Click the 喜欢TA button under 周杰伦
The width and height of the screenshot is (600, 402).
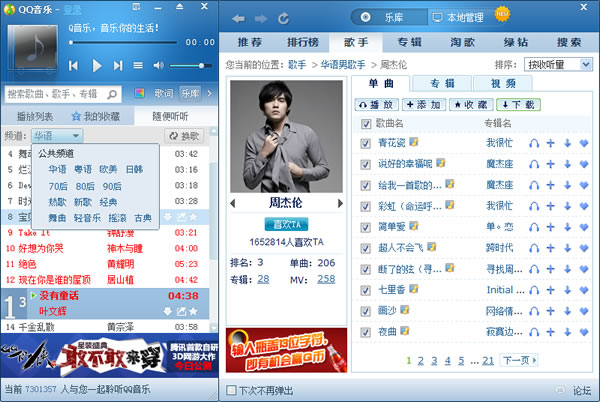(285, 224)
